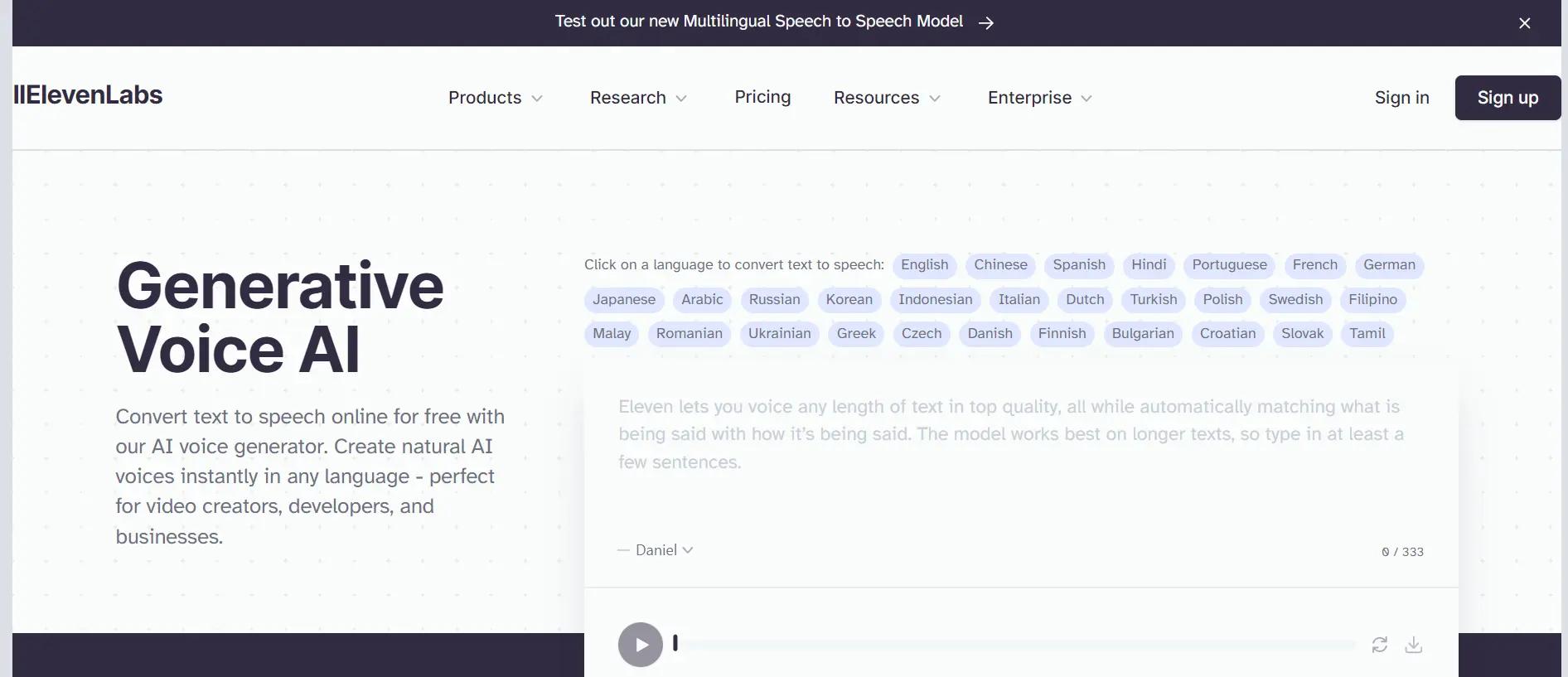Pick the Russian language option
This screenshot has width=1568, height=677.
(774, 300)
